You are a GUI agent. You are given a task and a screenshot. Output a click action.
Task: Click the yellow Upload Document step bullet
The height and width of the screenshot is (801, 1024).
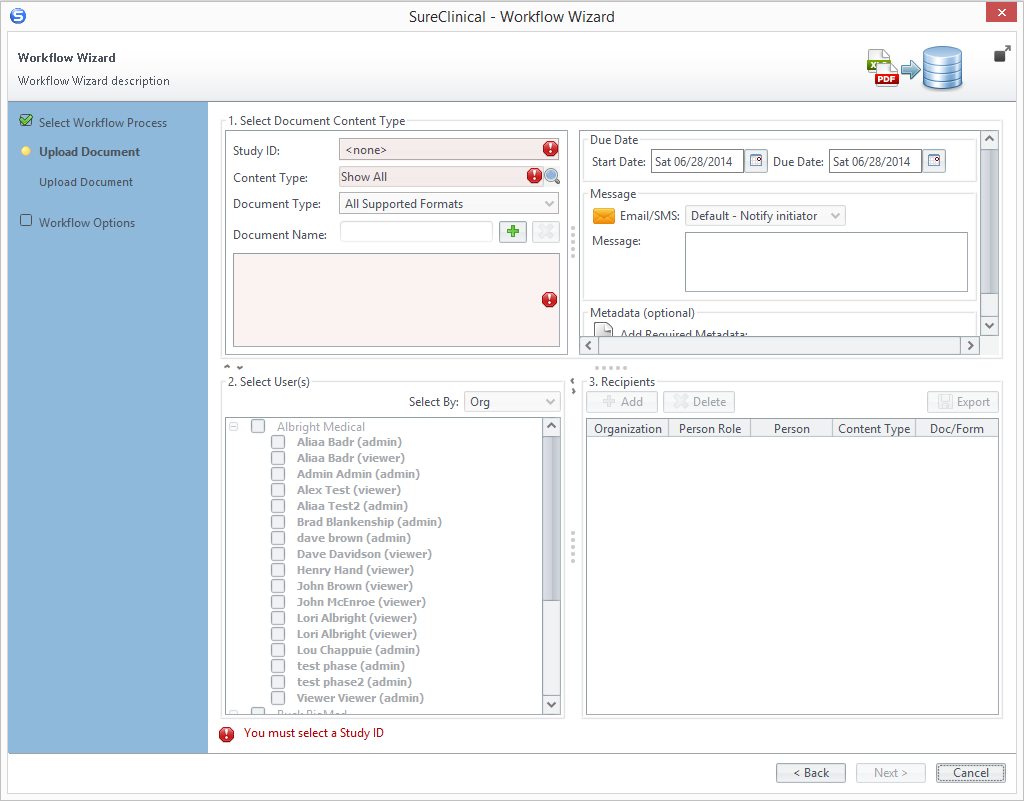pos(26,151)
